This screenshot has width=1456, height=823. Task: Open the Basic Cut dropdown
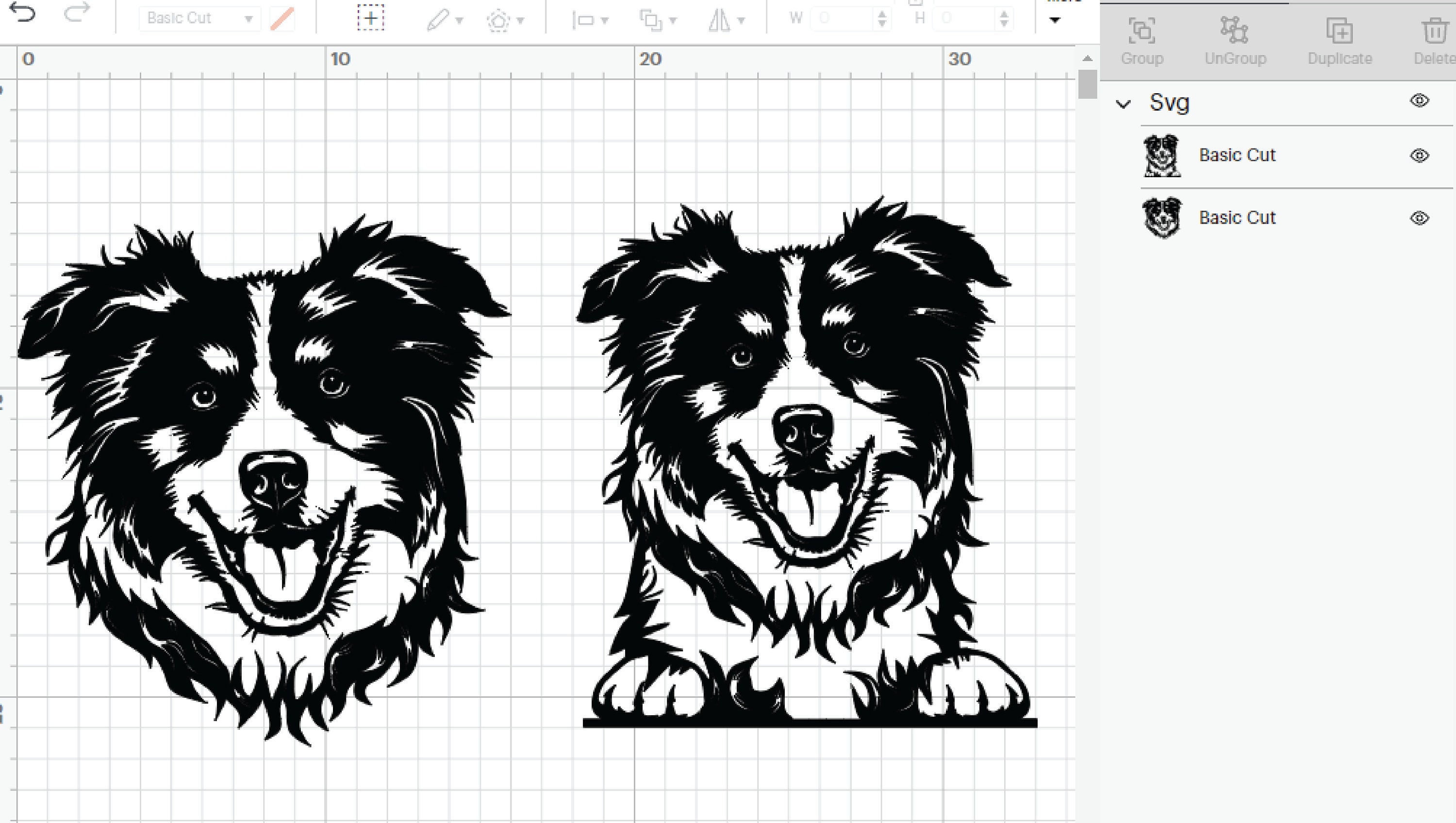coord(248,17)
